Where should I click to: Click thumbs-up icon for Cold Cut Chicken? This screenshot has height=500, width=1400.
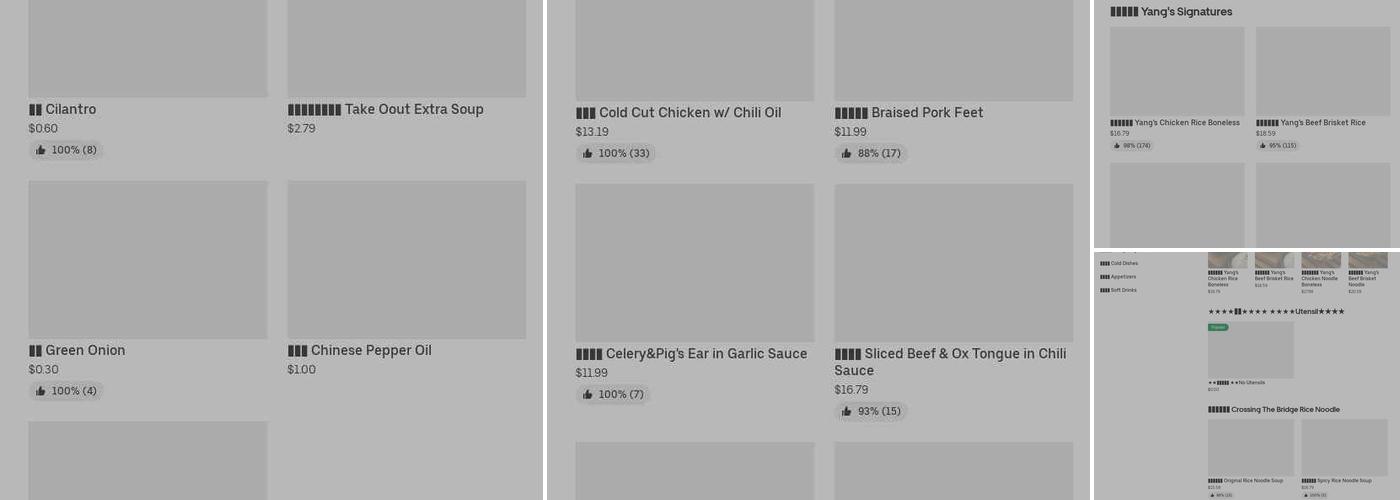pos(588,153)
